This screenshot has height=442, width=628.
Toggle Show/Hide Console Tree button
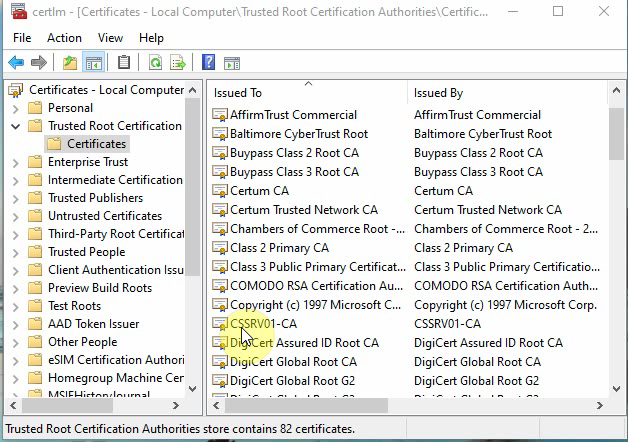tap(93, 63)
